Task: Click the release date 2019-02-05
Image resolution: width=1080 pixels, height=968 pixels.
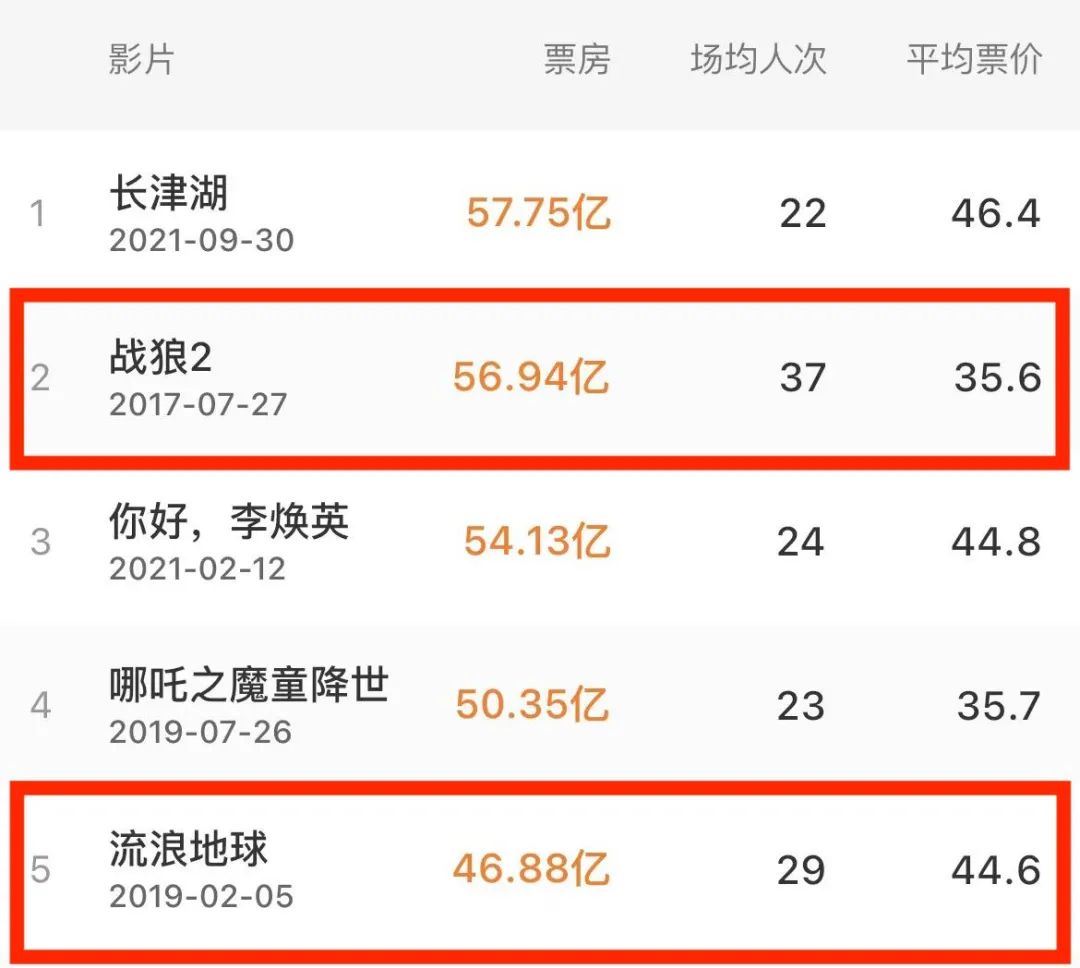Action: coord(201,895)
